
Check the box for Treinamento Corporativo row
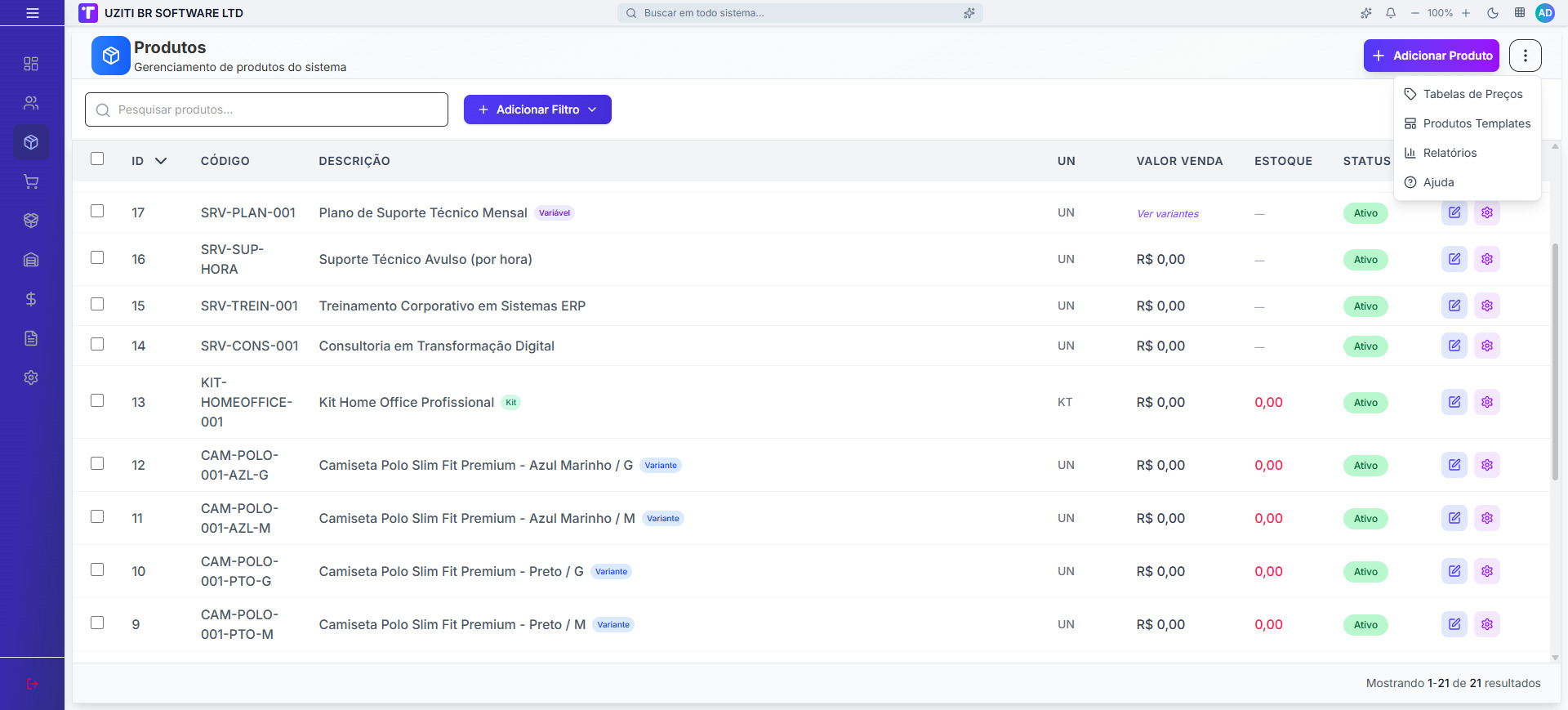(97, 304)
